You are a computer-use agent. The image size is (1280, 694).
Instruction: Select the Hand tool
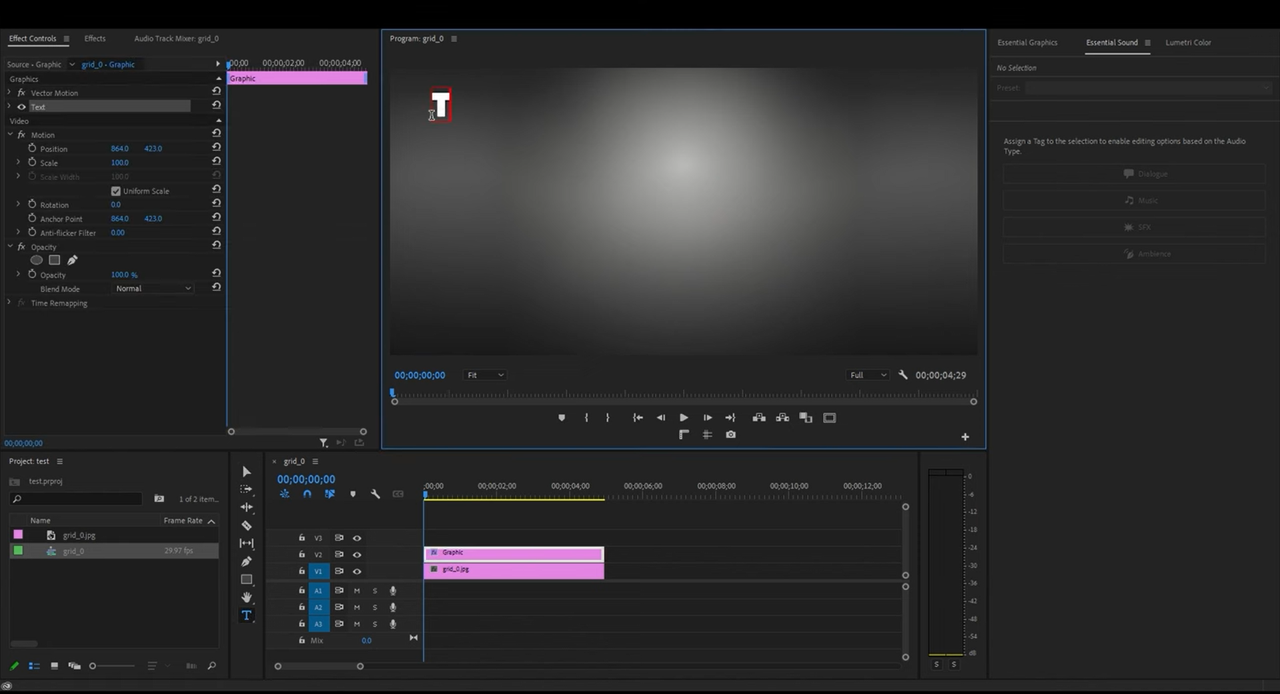[246, 597]
